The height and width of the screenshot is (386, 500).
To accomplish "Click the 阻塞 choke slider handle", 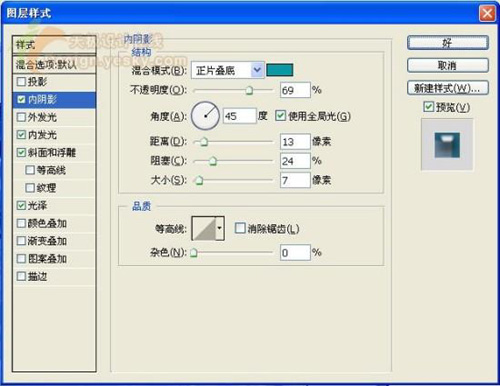I will (213, 161).
